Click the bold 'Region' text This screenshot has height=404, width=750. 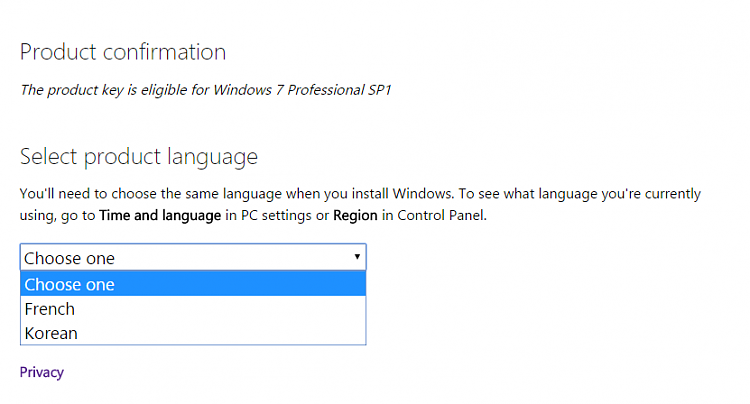(x=355, y=216)
